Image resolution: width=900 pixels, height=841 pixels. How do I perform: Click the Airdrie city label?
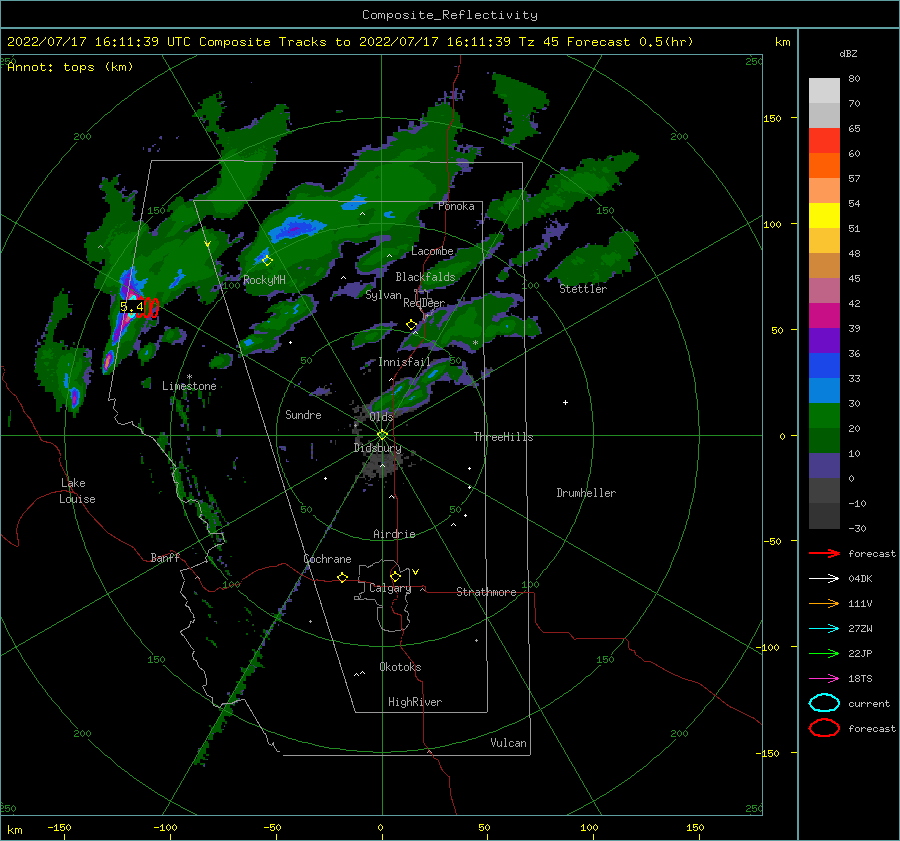(x=394, y=534)
